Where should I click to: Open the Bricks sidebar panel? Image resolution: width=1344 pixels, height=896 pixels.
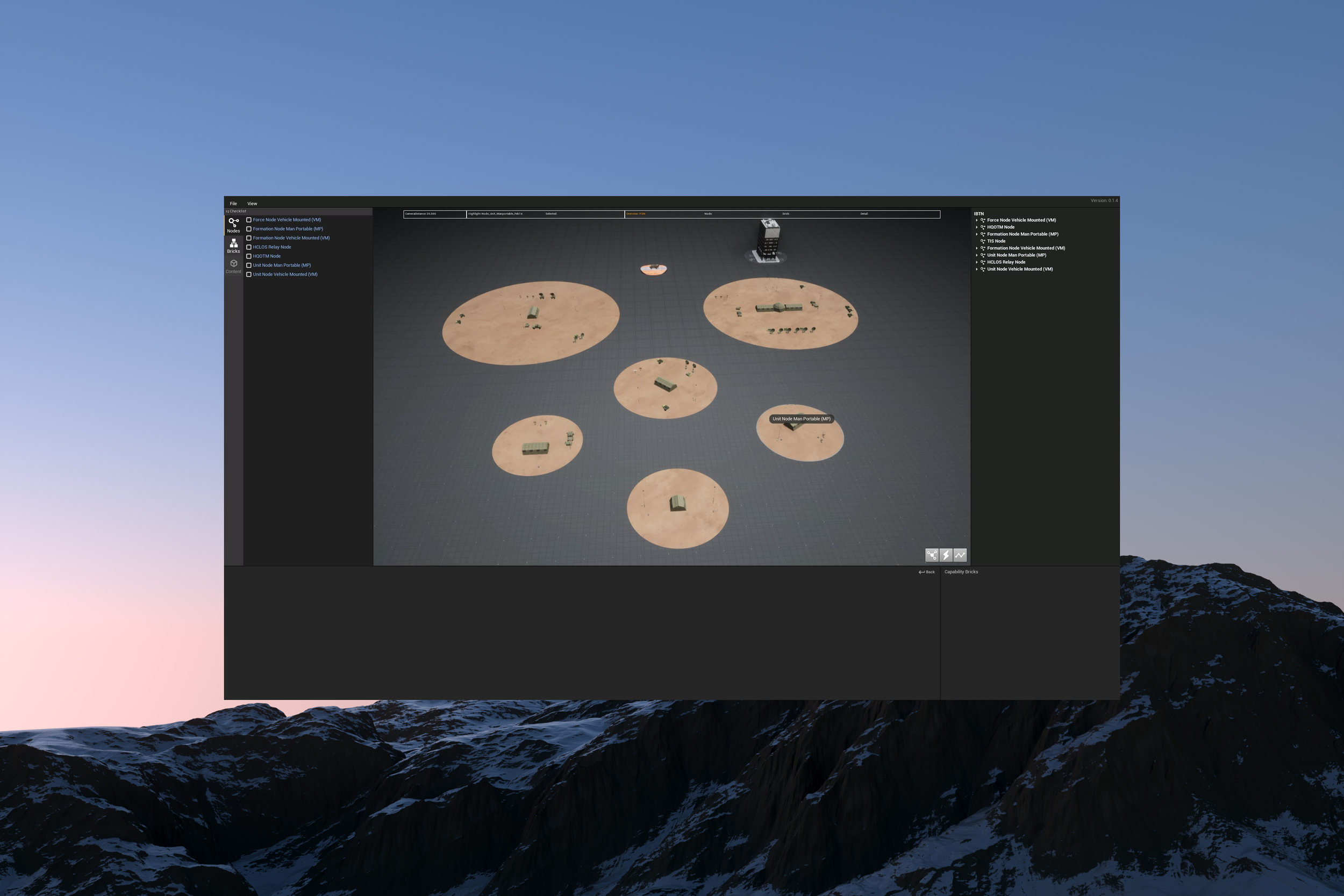tap(233, 246)
